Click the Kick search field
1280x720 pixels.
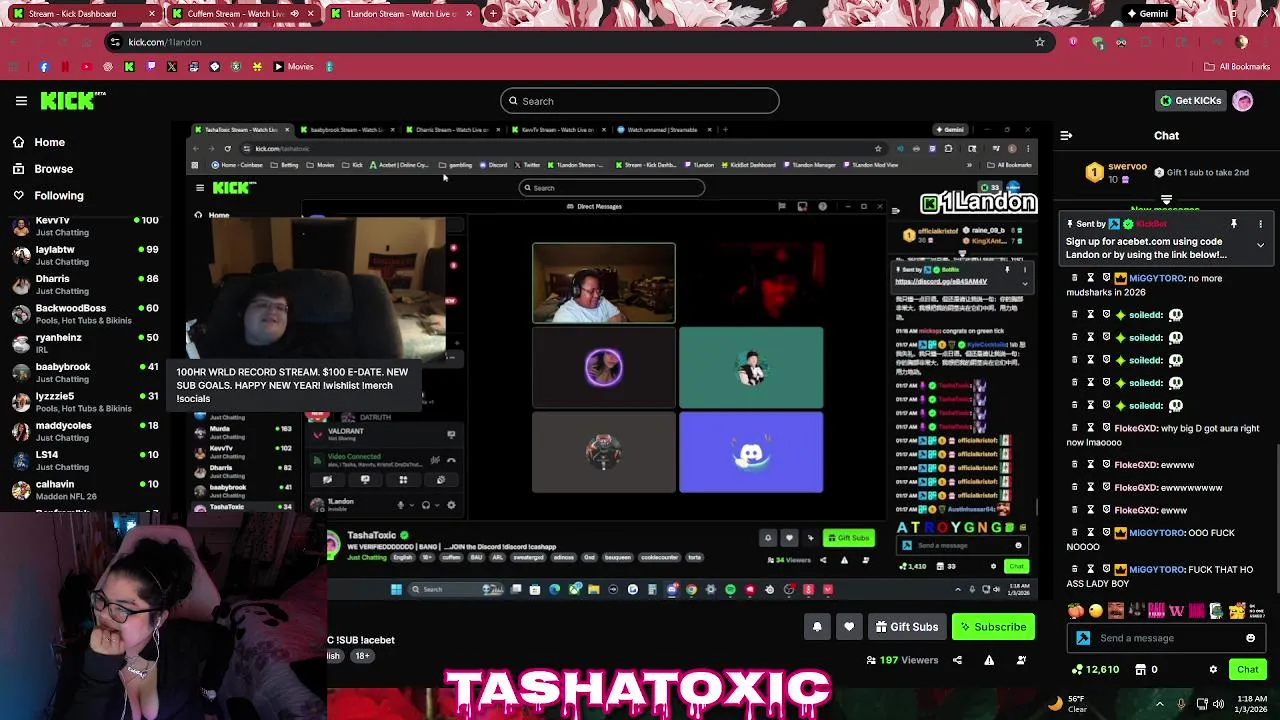640,101
